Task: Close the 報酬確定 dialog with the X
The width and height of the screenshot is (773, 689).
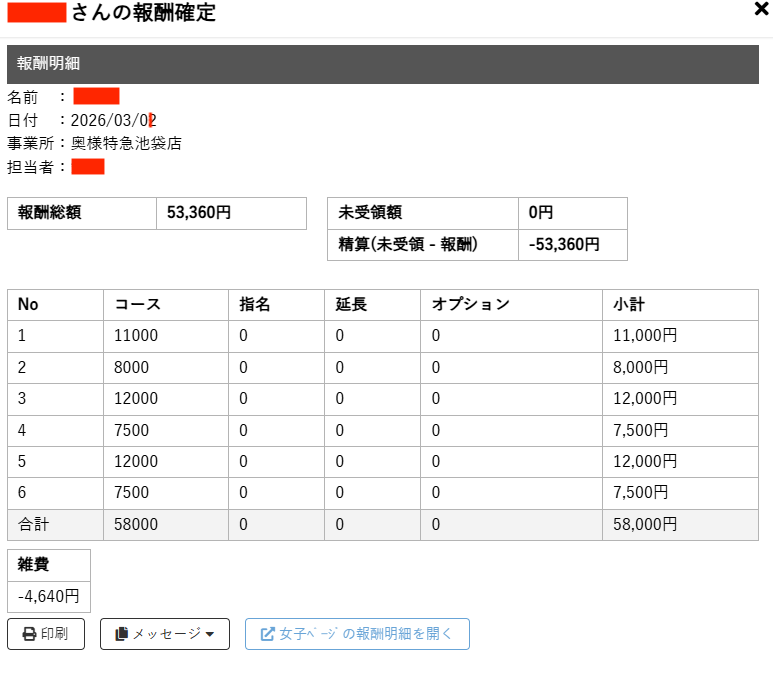Action: [x=761, y=10]
